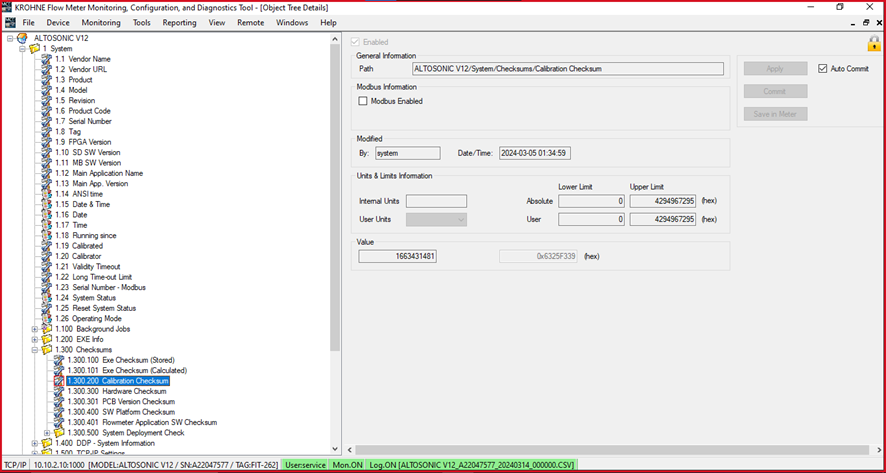This screenshot has height=473, width=886.
Task: Click the icon beside 1.19 Calibrated
Action: [46, 246]
